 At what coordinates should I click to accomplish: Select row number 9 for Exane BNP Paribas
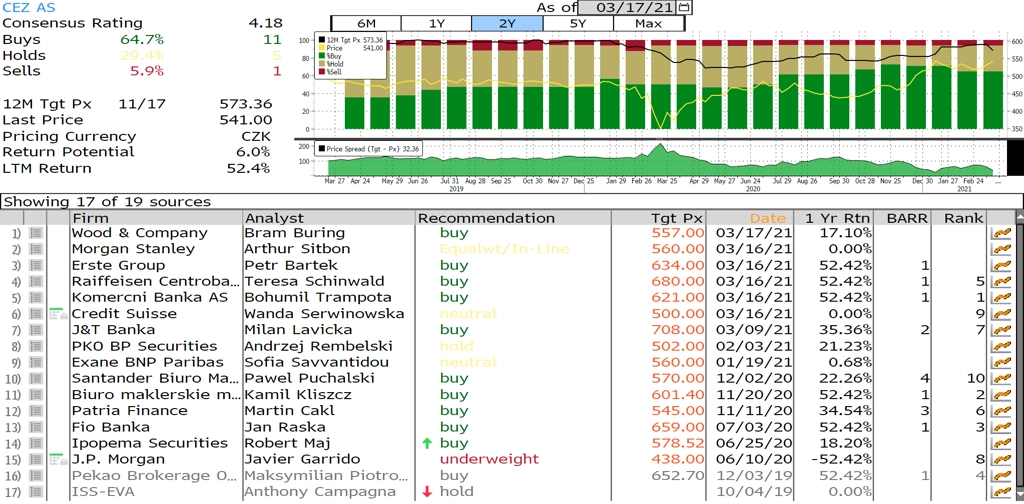(x=16, y=362)
